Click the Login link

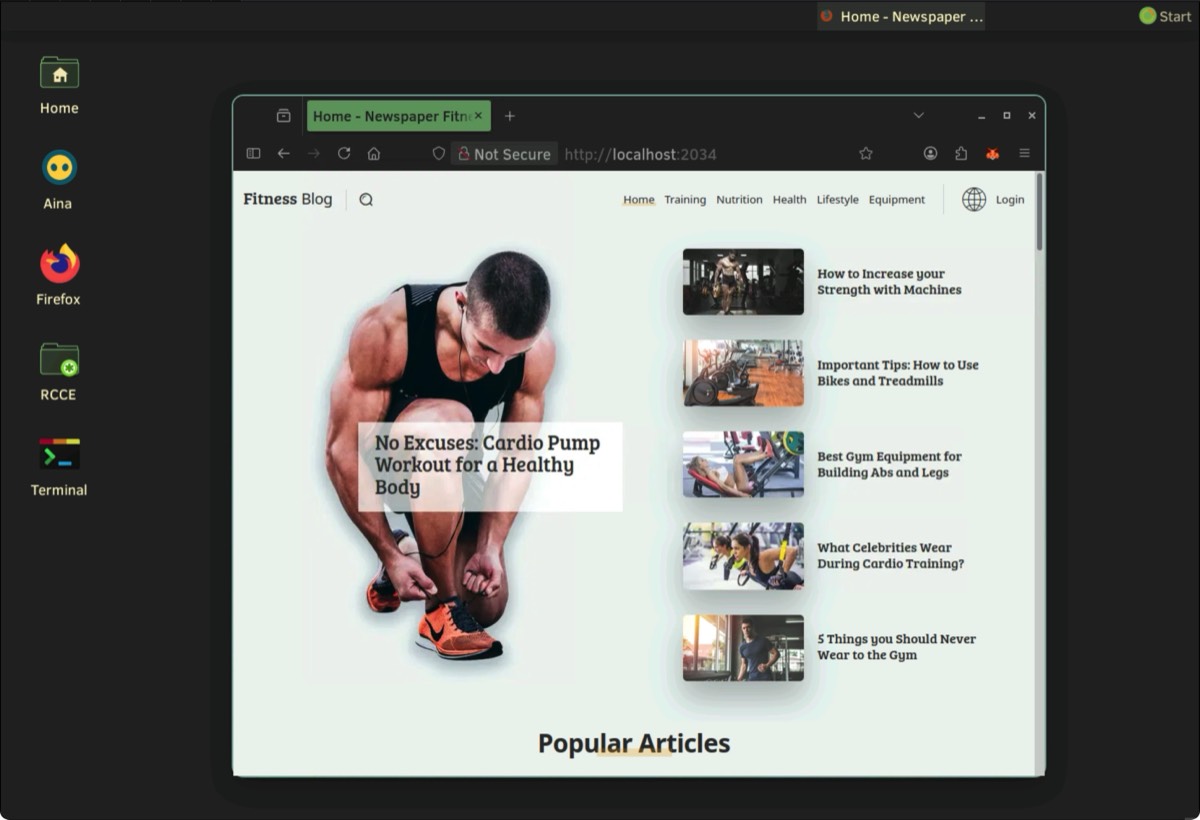click(x=1010, y=200)
